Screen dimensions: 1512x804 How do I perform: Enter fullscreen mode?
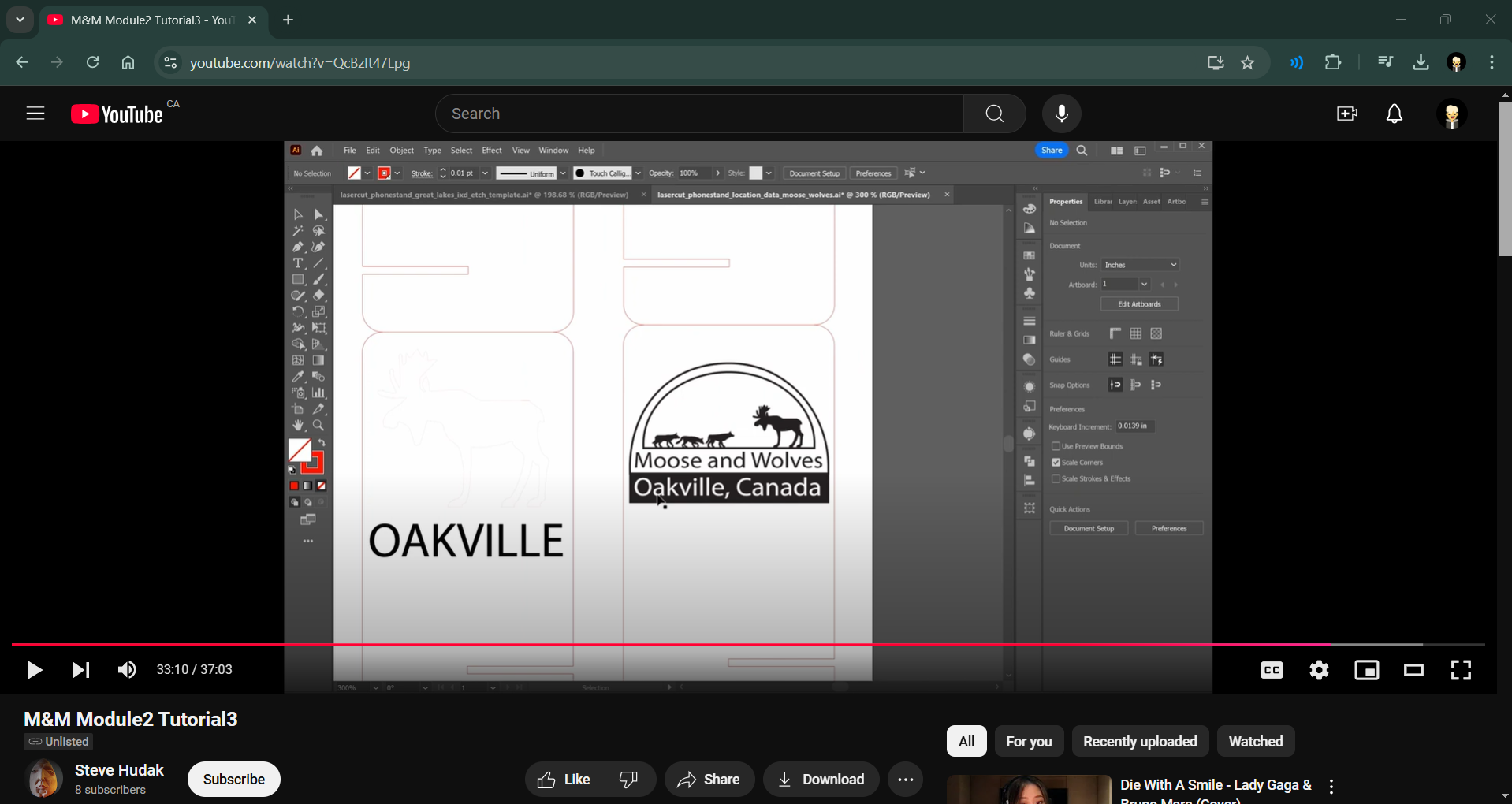[1461, 670]
